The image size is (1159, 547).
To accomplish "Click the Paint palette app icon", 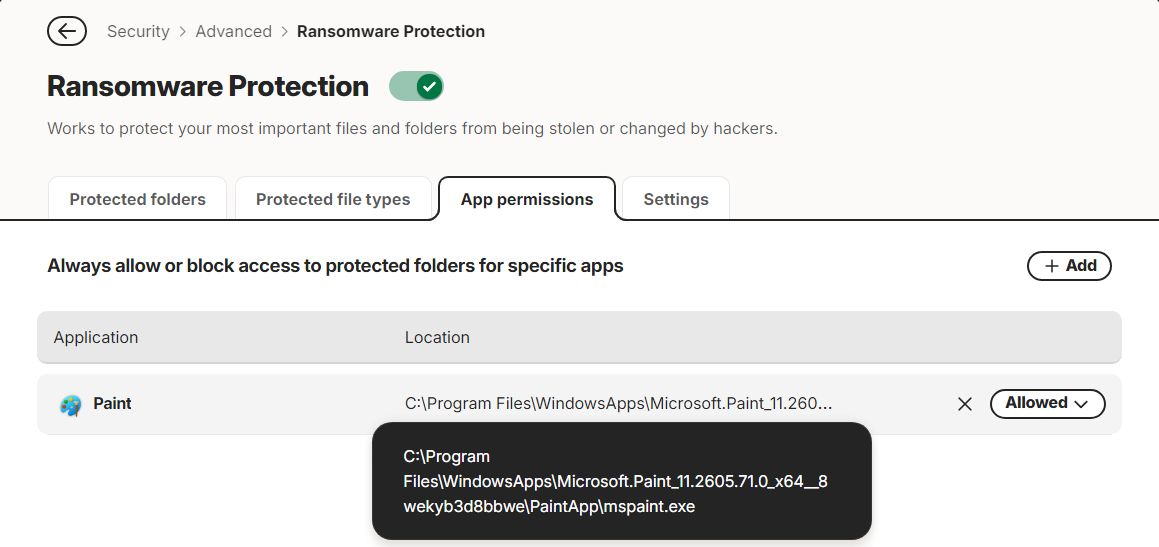I will (x=71, y=405).
